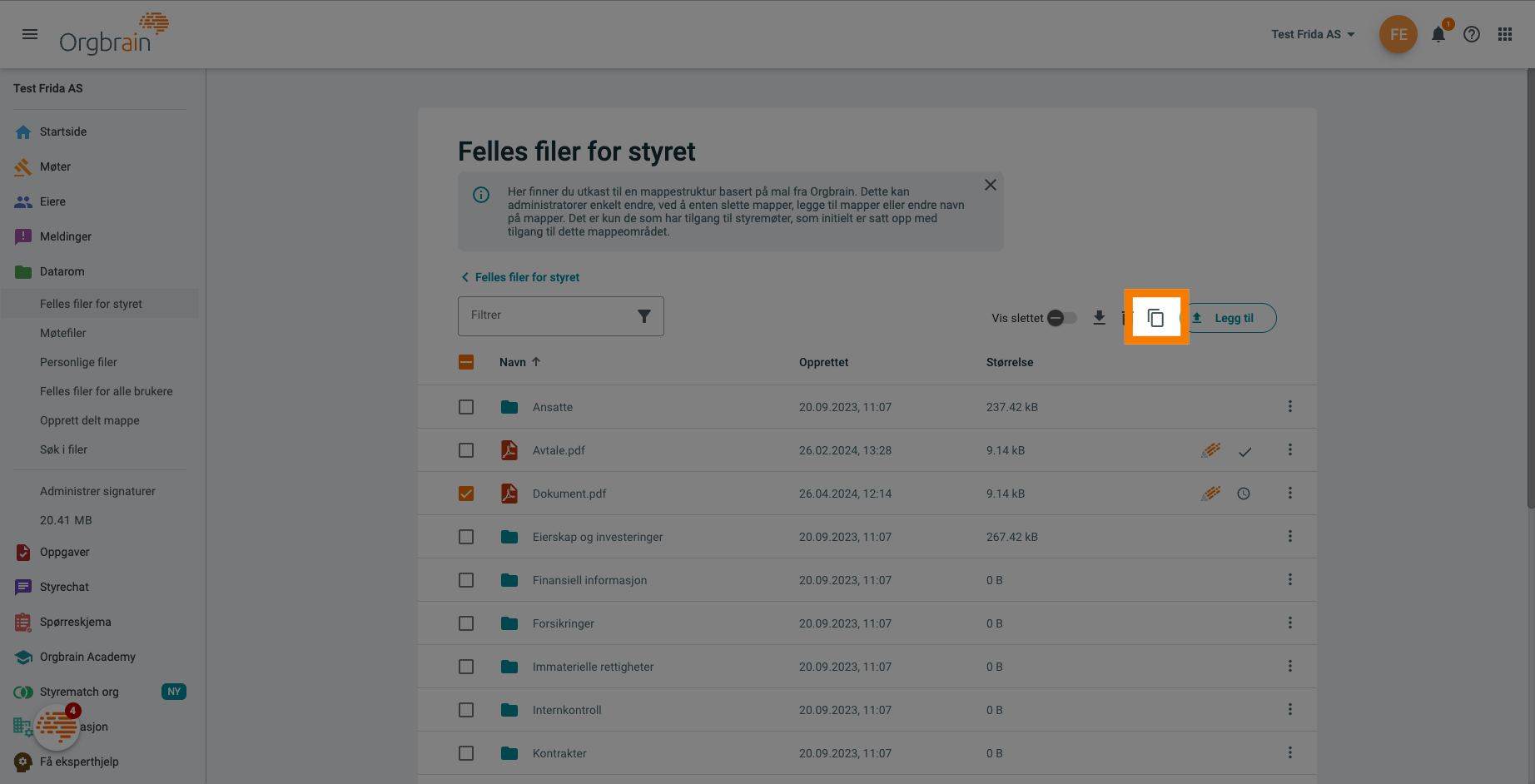Uncheck the Dokument.pdf checkbox
This screenshot has height=784, width=1535.
tap(466, 494)
